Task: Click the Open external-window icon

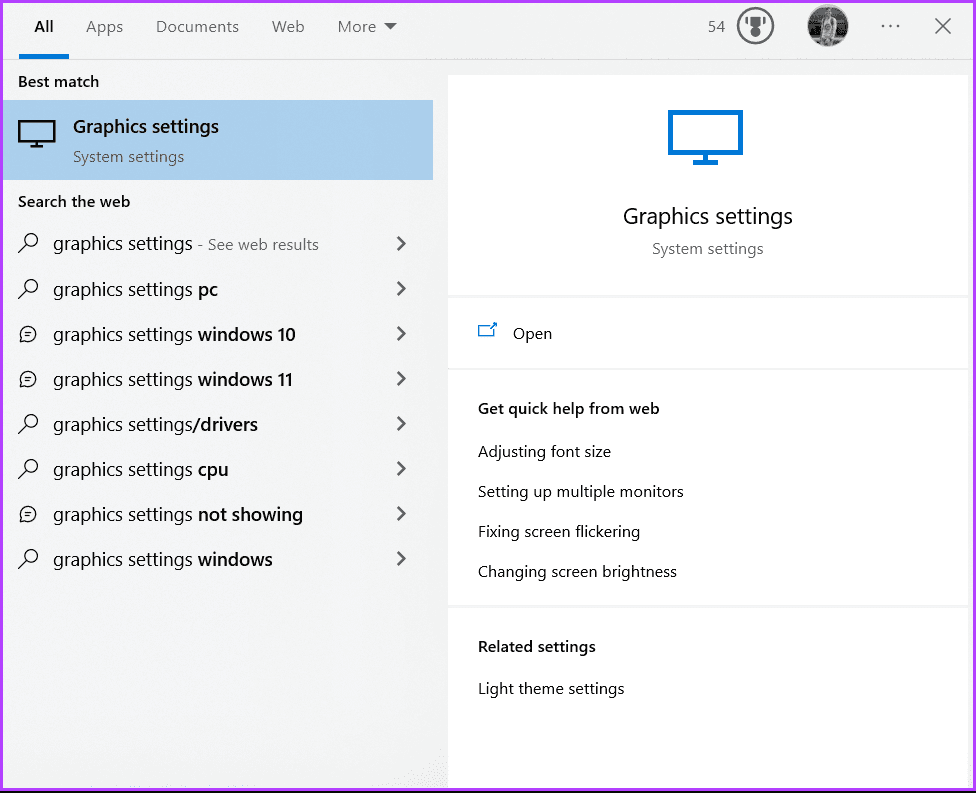Action: (x=487, y=330)
